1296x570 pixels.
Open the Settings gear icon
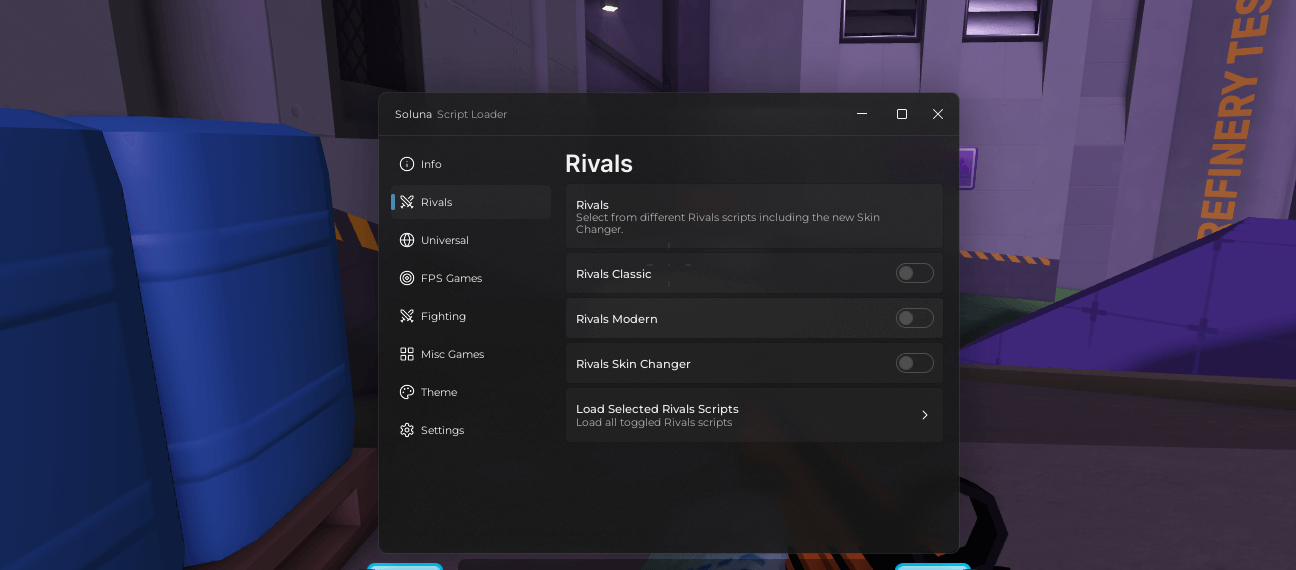[x=407, y=430]
